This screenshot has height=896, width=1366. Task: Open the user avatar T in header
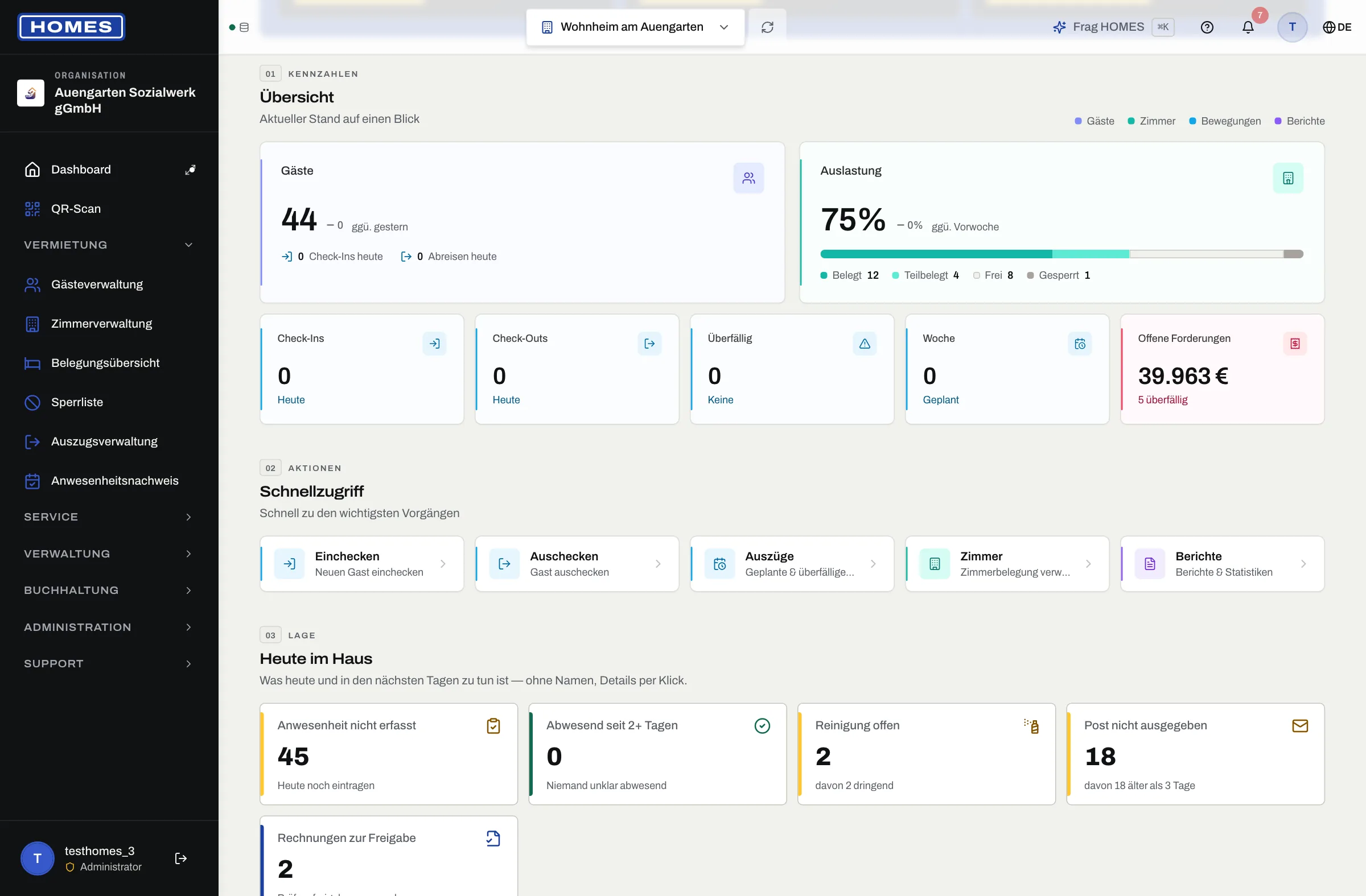pos(1292,27)
